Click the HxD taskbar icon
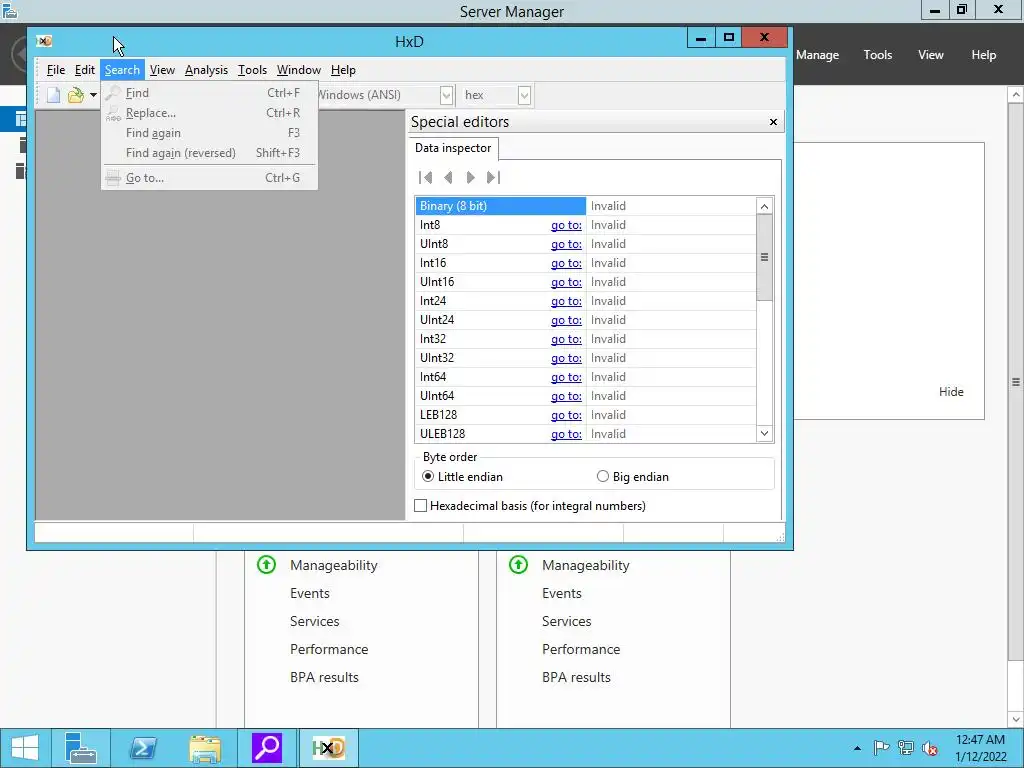 click(328, 748)
